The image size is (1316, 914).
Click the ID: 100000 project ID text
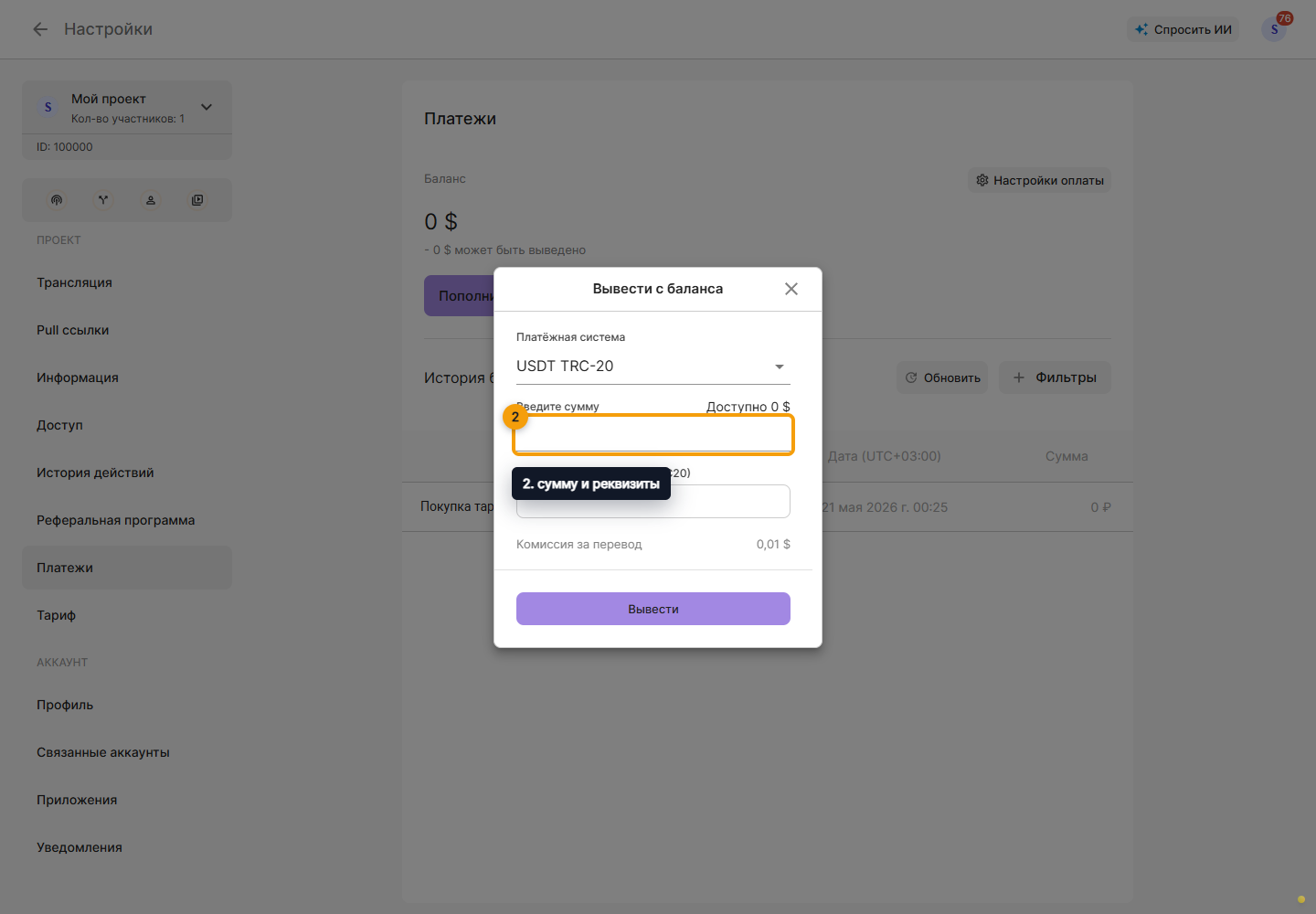(65, 147)
